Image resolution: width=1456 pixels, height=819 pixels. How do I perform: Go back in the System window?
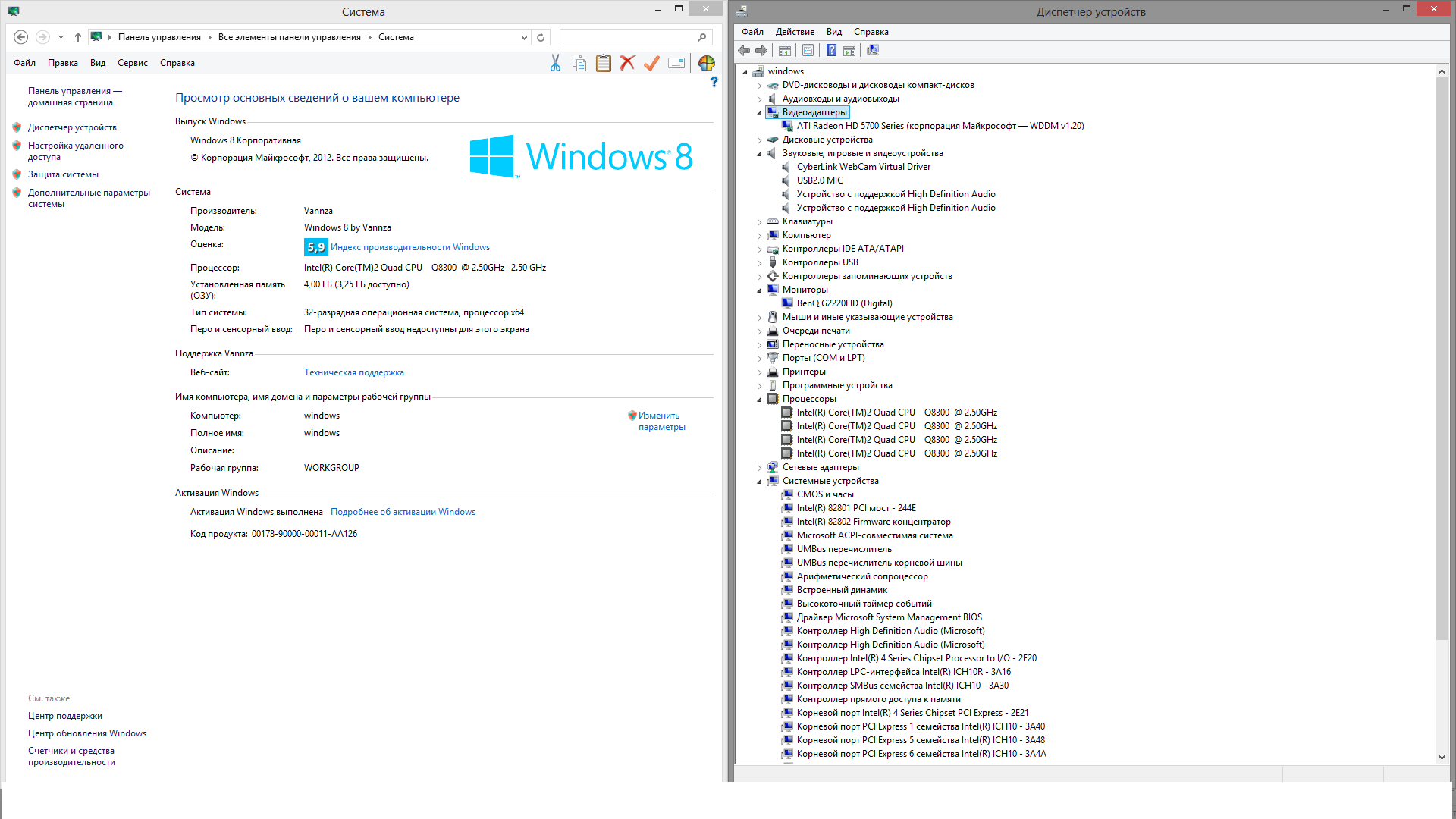click(21, 37)
